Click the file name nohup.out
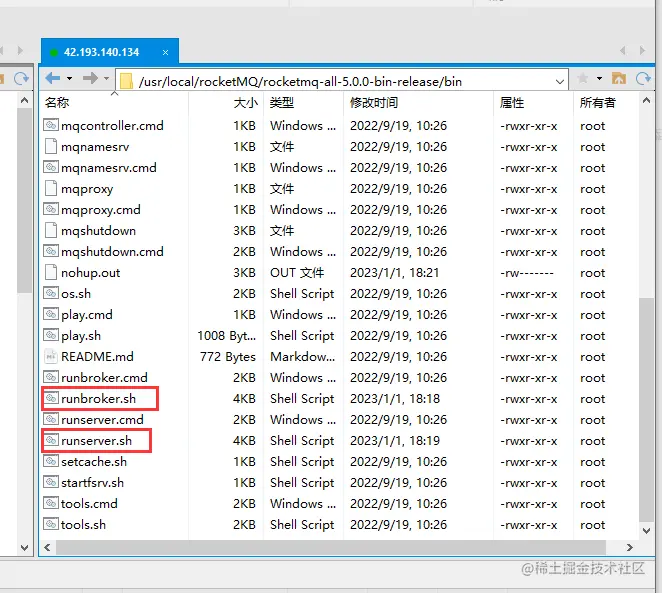 coord(90,273)
